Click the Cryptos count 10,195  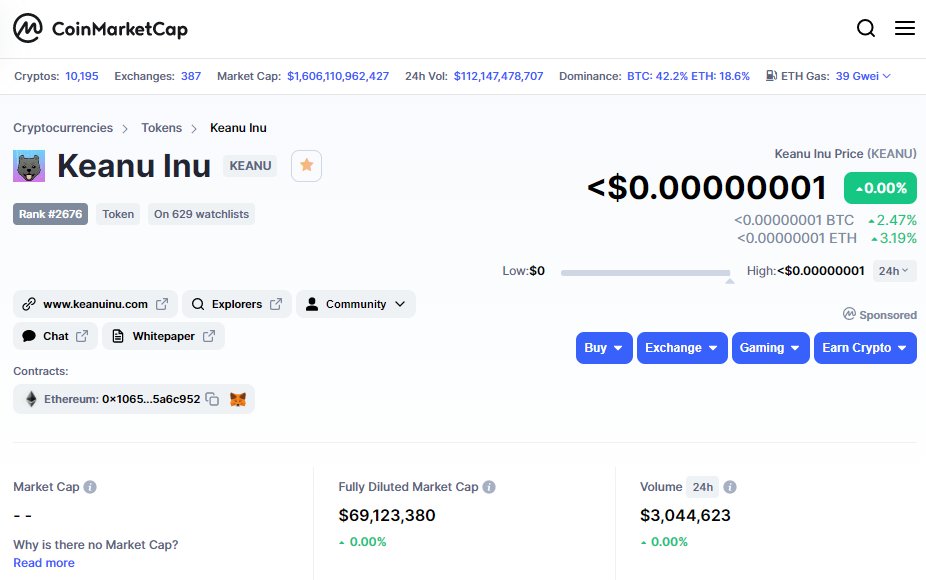81,76
